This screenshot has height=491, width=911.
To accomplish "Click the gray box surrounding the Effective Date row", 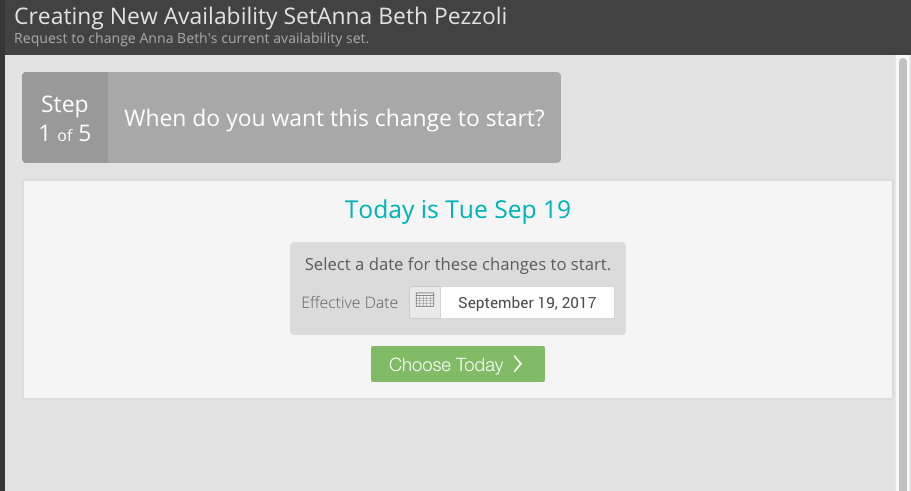I will (x=458, y=288).
